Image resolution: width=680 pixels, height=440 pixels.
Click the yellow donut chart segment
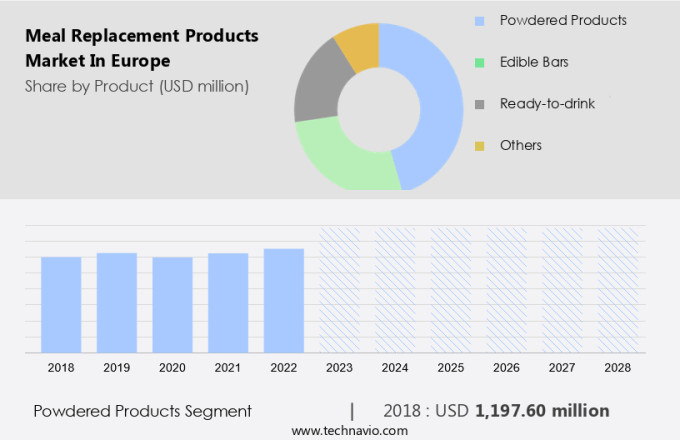point(358,42)
